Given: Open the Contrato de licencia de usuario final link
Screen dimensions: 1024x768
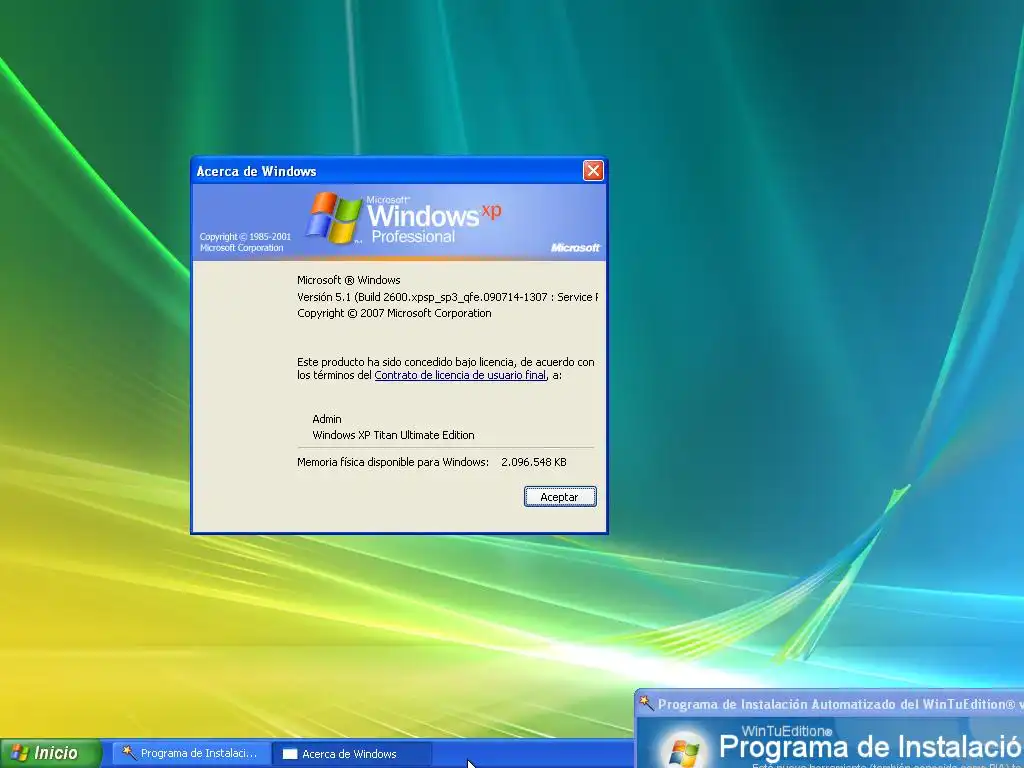Looking at the screenshot, I should (x=460, y=375).
